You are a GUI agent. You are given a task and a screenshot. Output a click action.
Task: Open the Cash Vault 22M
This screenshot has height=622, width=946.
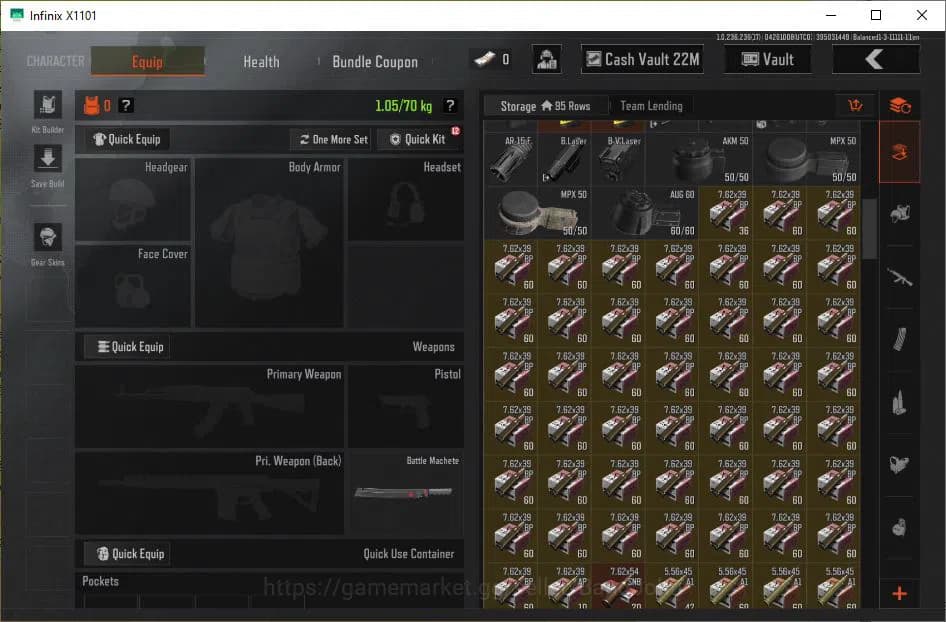[x=641, y=59]
